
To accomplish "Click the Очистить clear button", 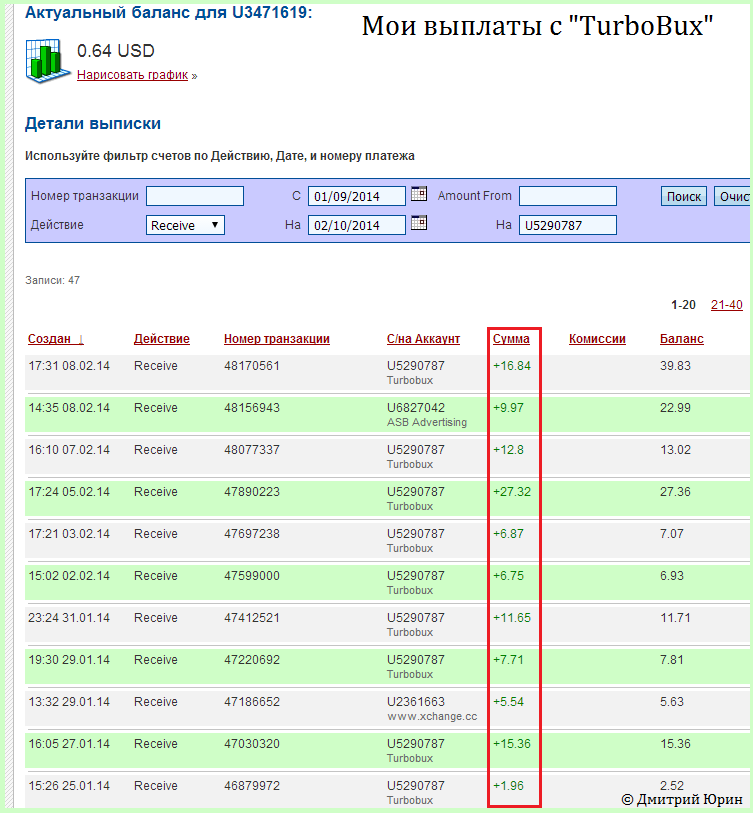I will (732, 196).
